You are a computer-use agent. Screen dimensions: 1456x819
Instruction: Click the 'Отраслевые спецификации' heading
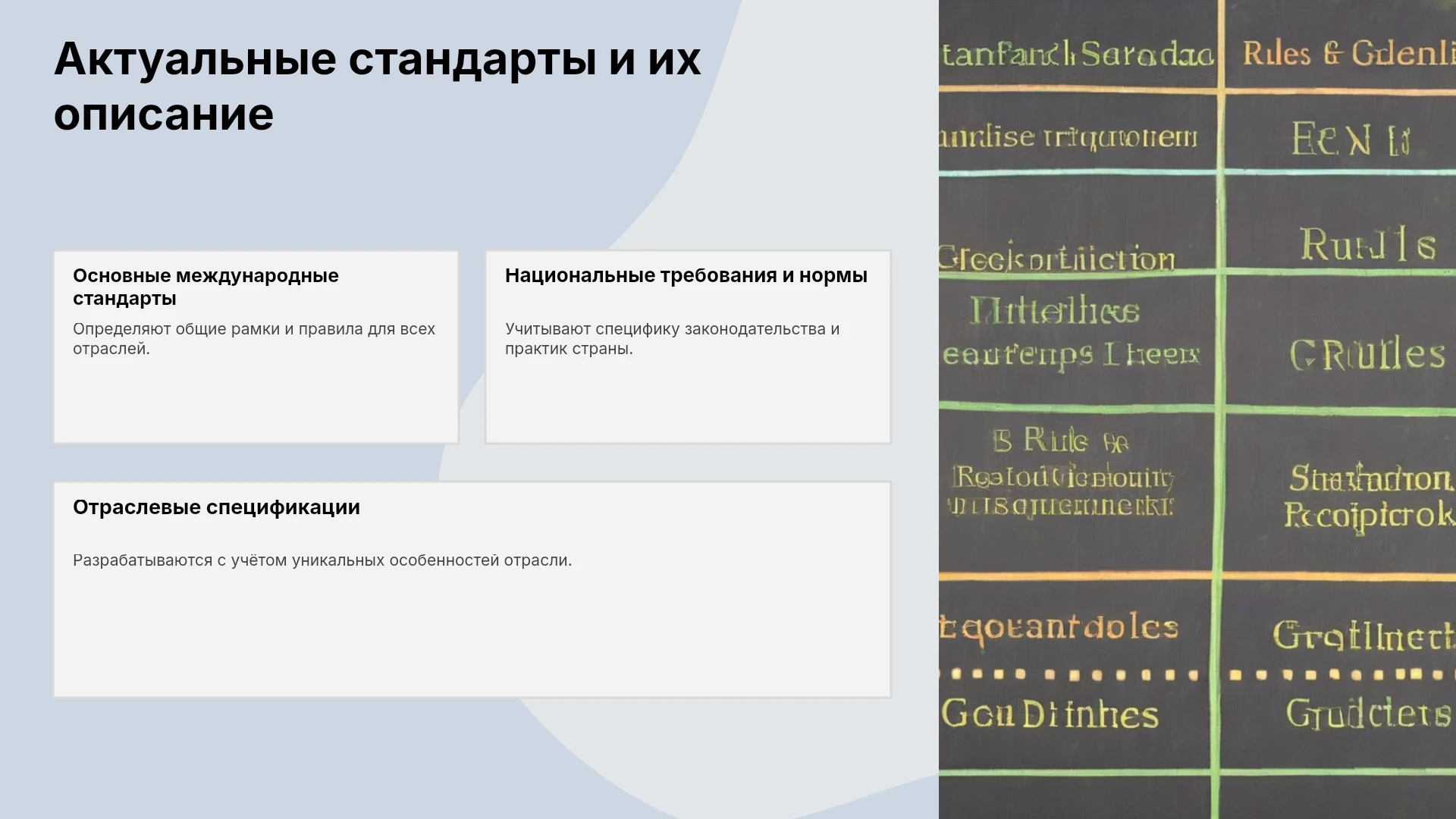(216, 507)
